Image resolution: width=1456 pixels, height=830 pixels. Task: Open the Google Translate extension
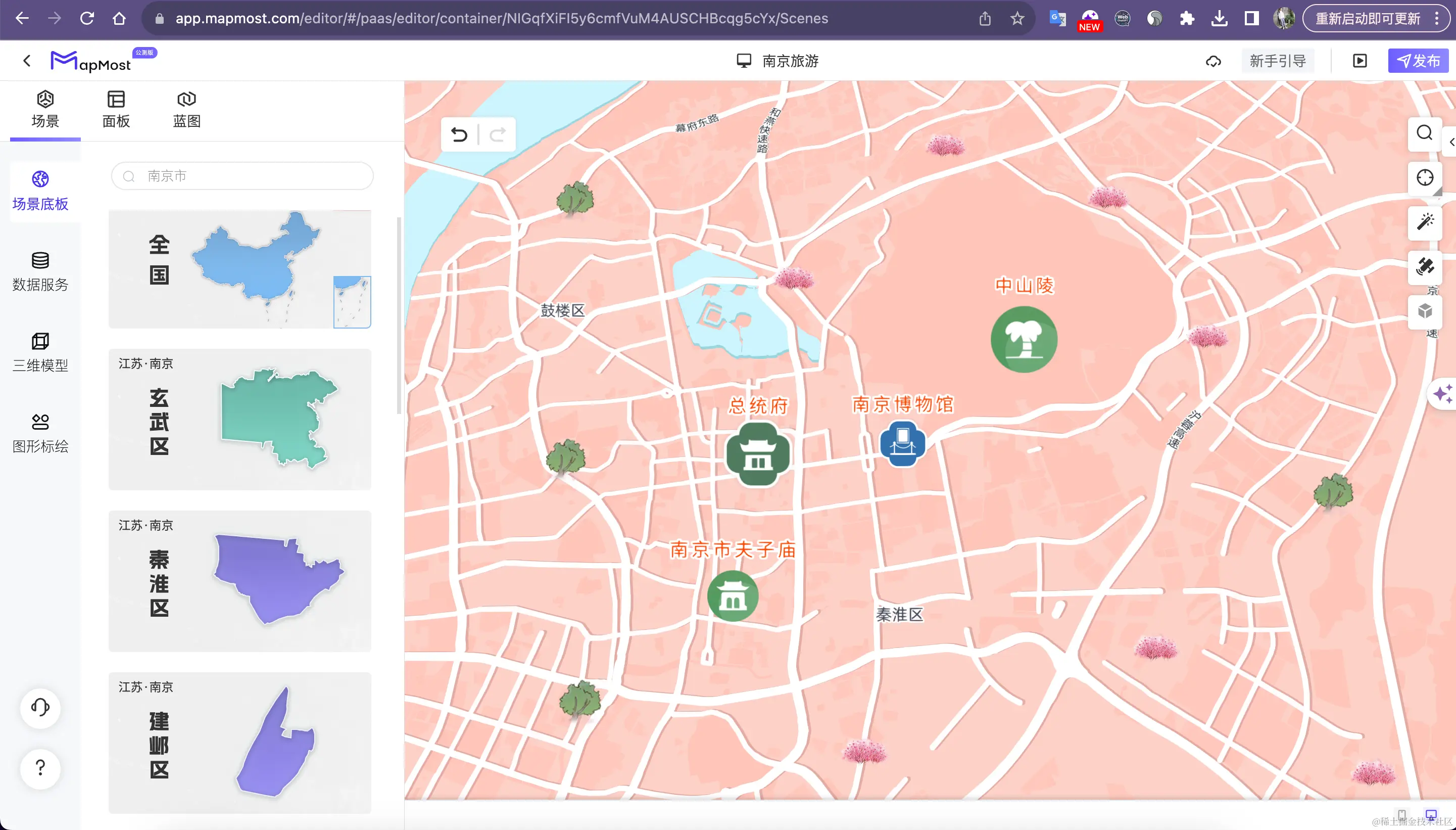[1057, 19]
